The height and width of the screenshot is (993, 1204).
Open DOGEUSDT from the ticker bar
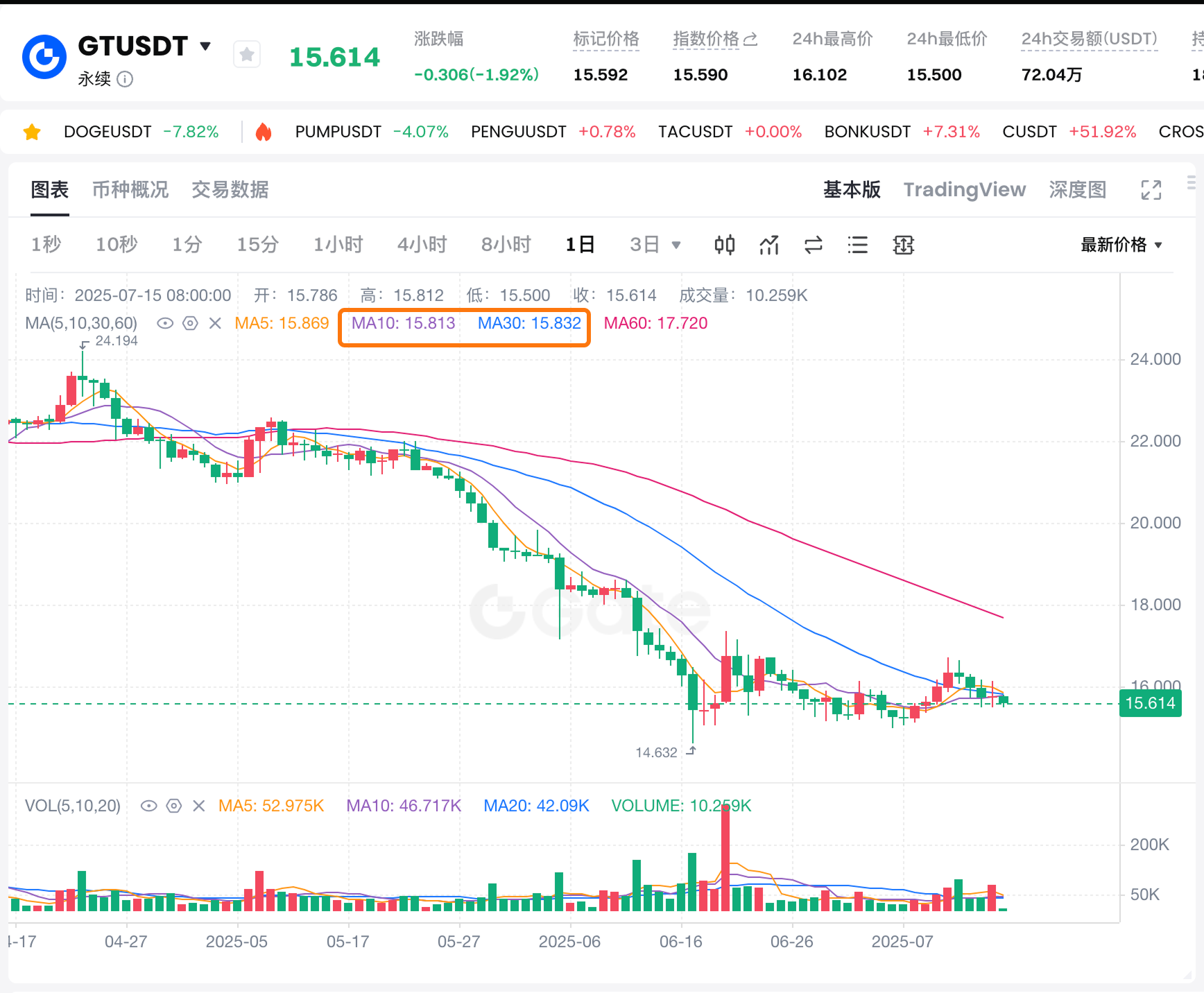point(108,132)
